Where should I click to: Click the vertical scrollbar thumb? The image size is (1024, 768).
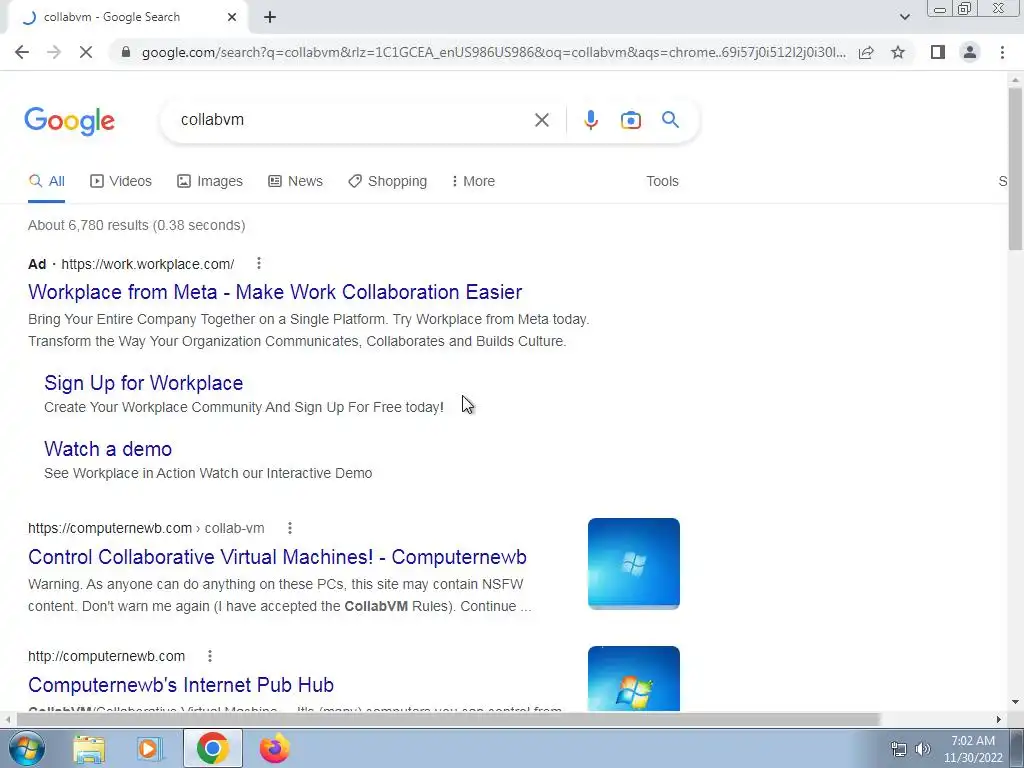click(1014, 168)
